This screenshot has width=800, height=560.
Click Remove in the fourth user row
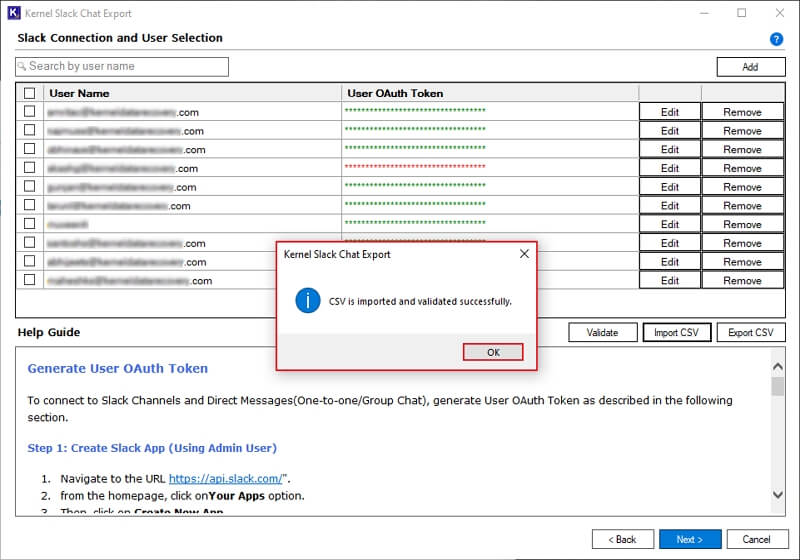tap(742, 168)
